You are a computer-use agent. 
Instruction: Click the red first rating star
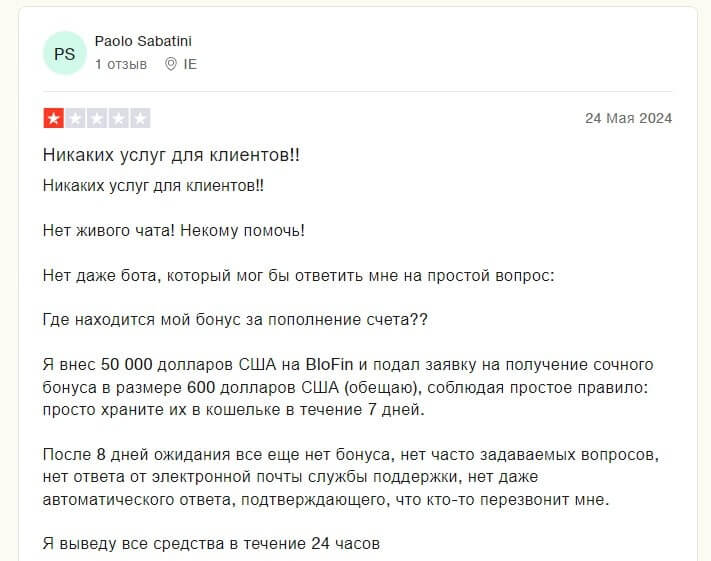(x=53, y=118)
